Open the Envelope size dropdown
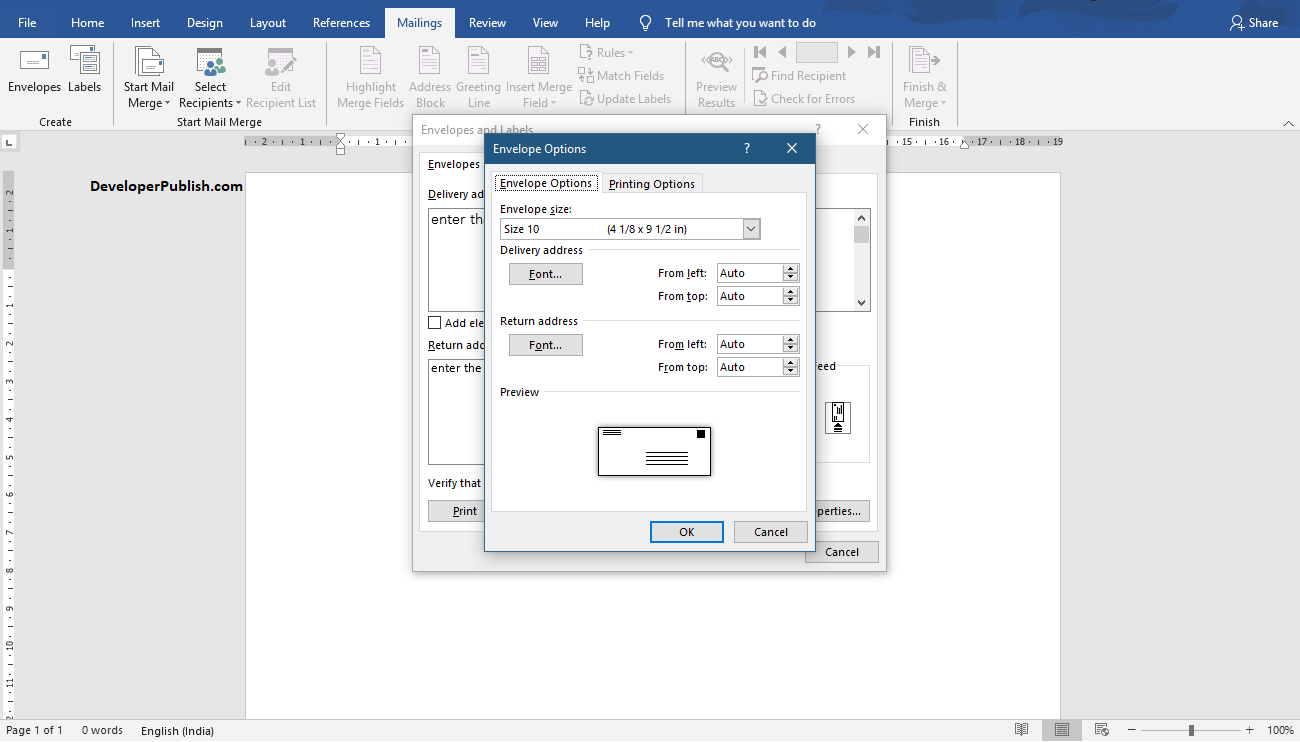The image size is (1300, 742). click(750, 228)
